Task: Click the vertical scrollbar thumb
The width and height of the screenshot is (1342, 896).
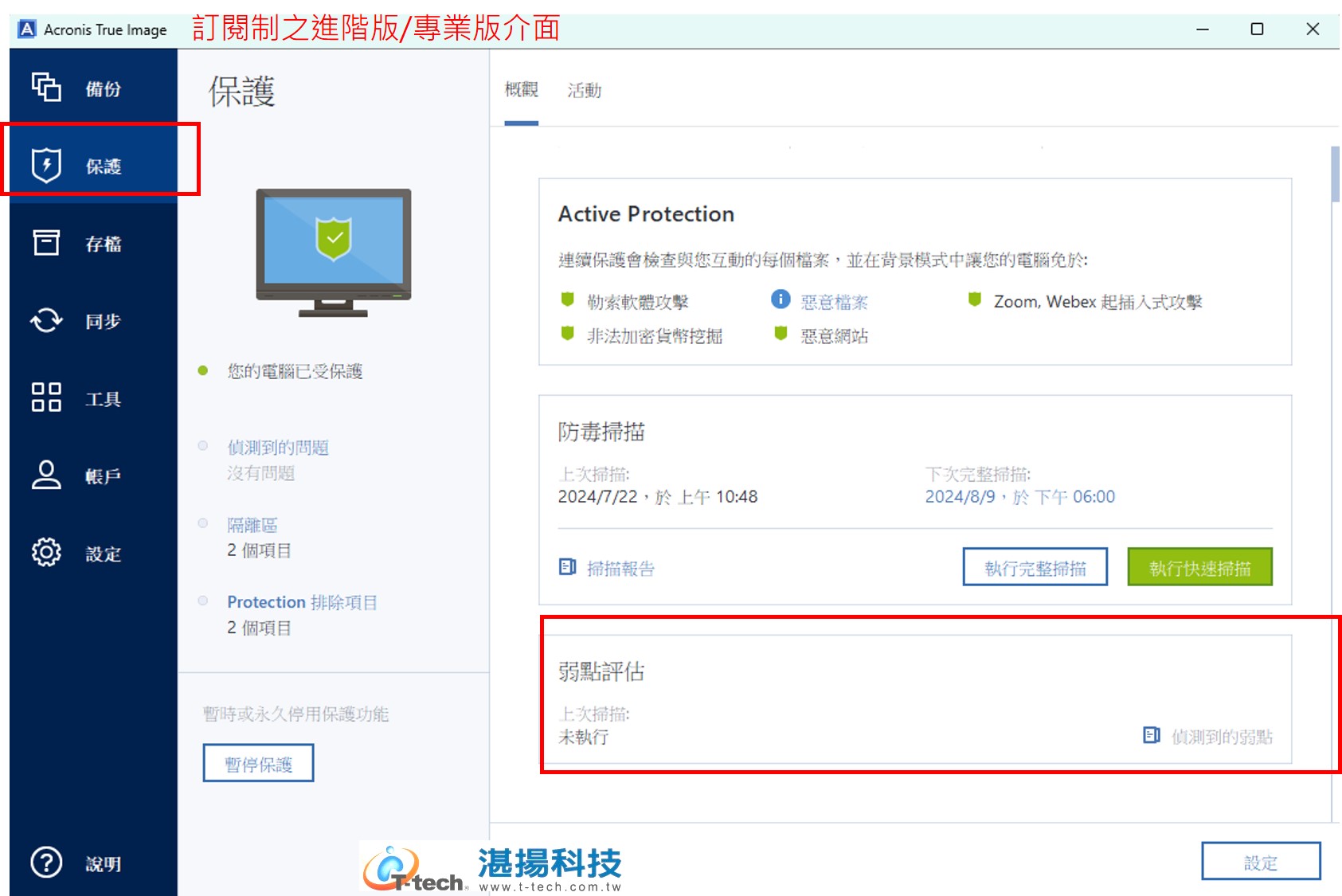Action: tap(1335, 174)
